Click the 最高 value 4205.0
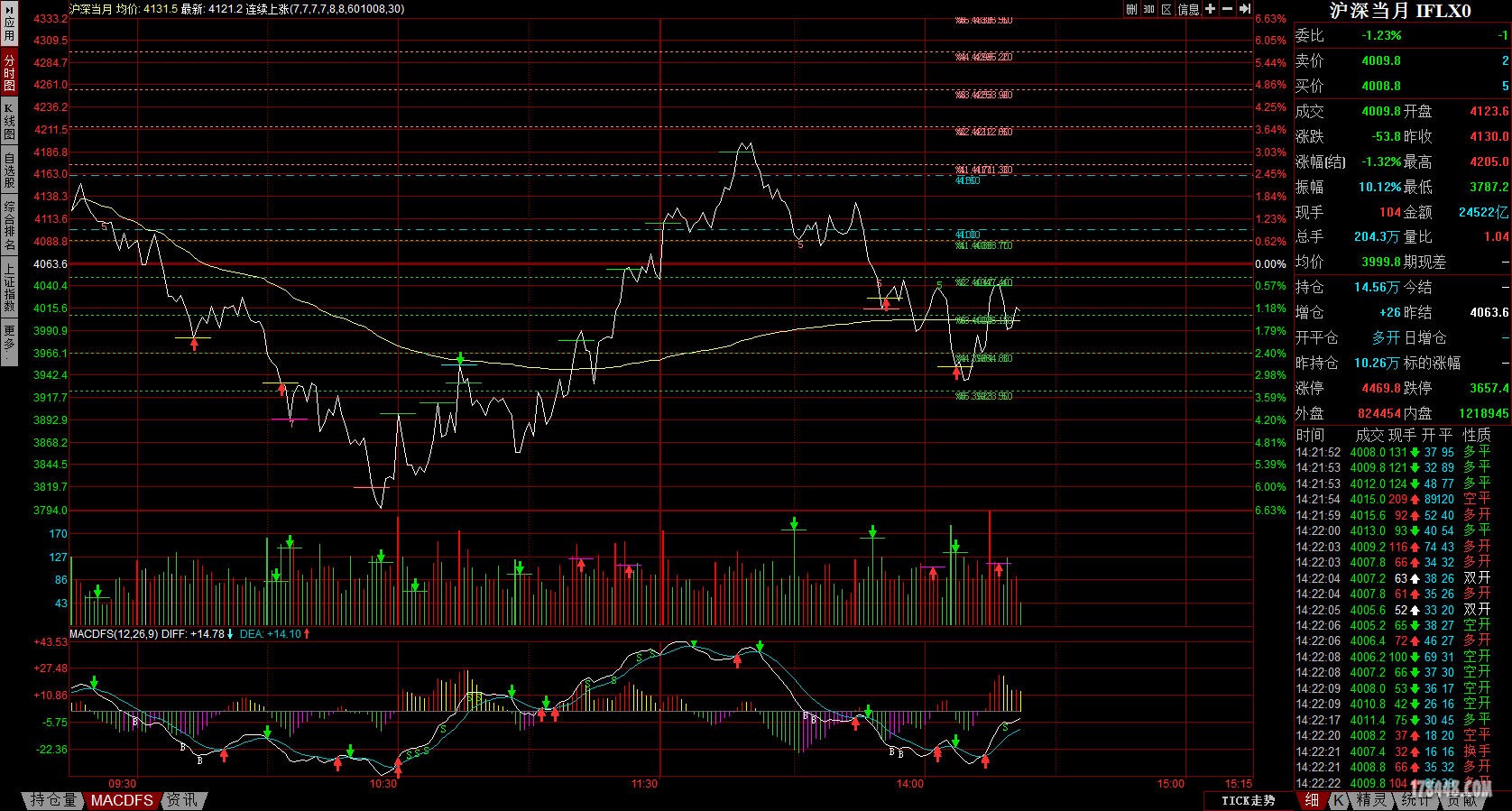Screen dimensions: 1512x811 (1489, 161)
